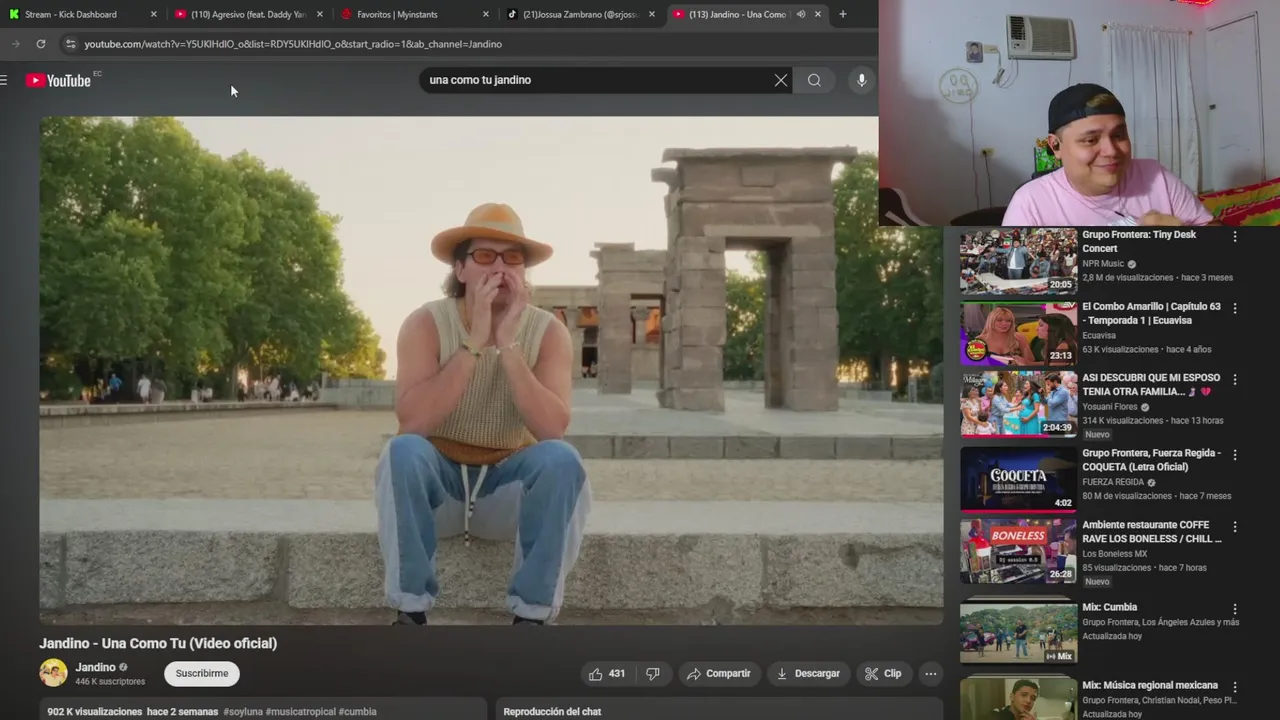The height and width of the screenshot is (720, 1280).
Task: Open the Yosuani Flores channel name
Action: coord(1109,407)
